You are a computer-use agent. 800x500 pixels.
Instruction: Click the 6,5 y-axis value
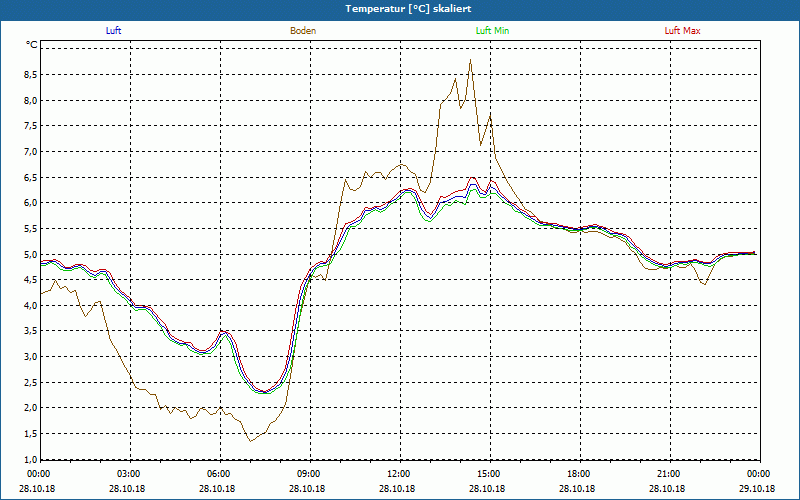tap(31, 178)
